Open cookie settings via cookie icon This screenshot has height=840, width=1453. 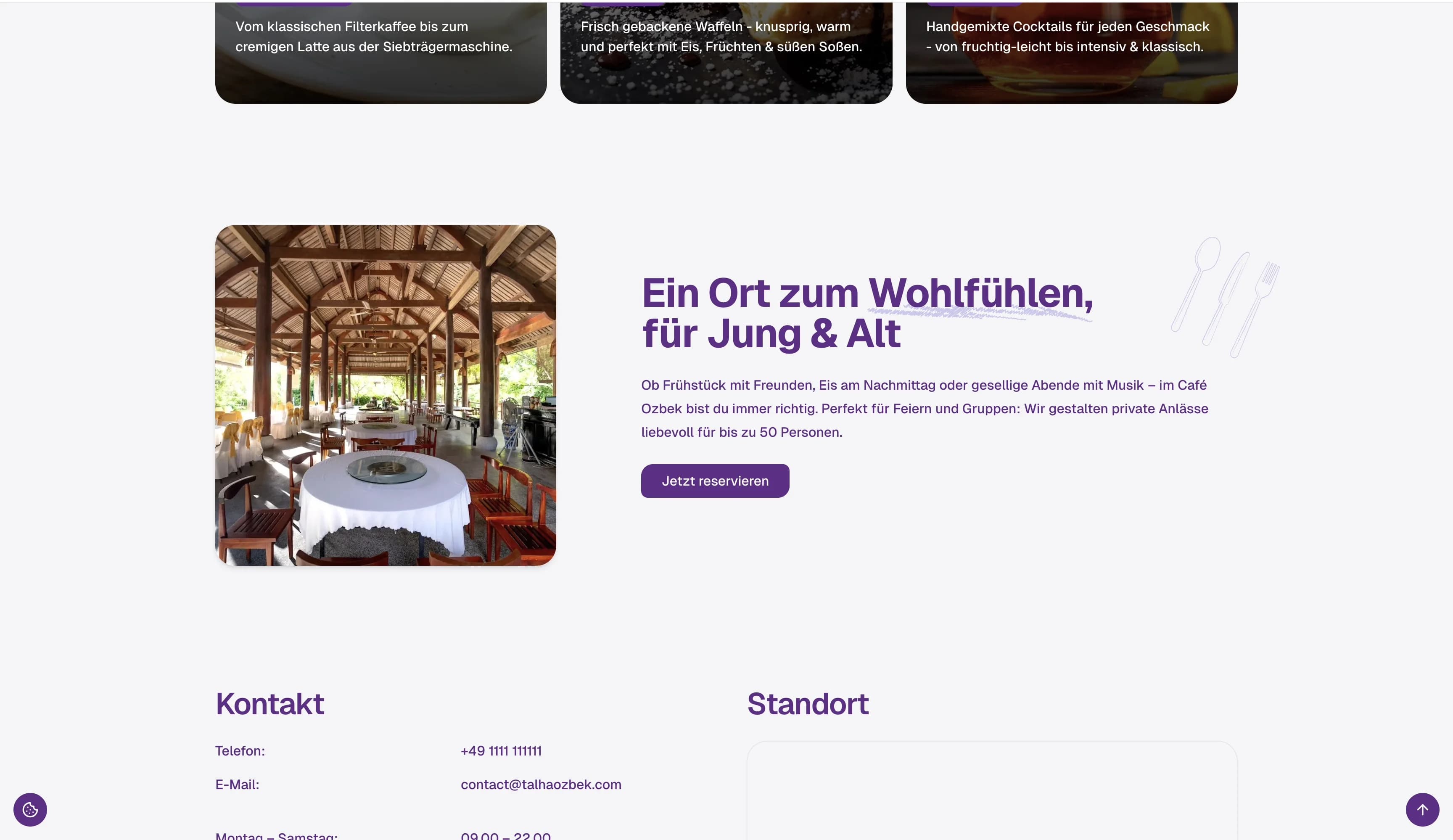[x=30, y=809]
